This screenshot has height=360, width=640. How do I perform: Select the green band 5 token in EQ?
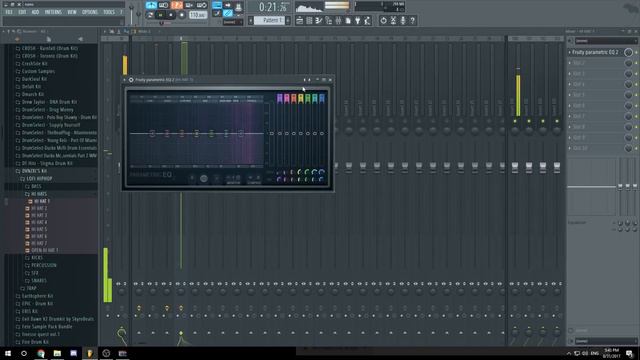point(308,98)
